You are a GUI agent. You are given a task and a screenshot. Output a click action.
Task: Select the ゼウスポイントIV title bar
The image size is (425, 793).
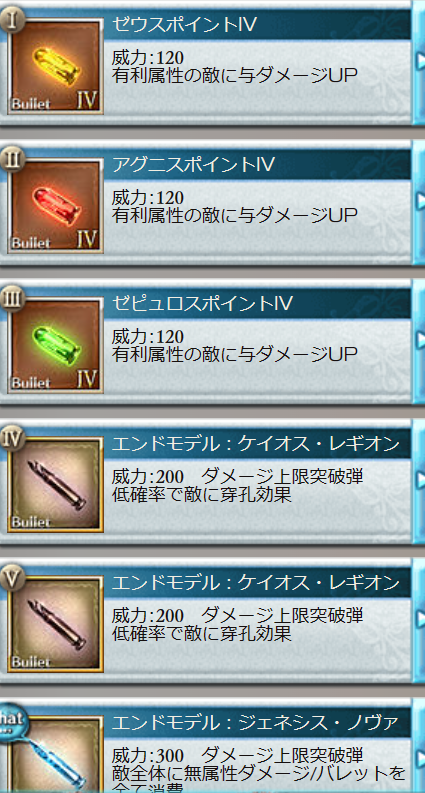point(258,24)
